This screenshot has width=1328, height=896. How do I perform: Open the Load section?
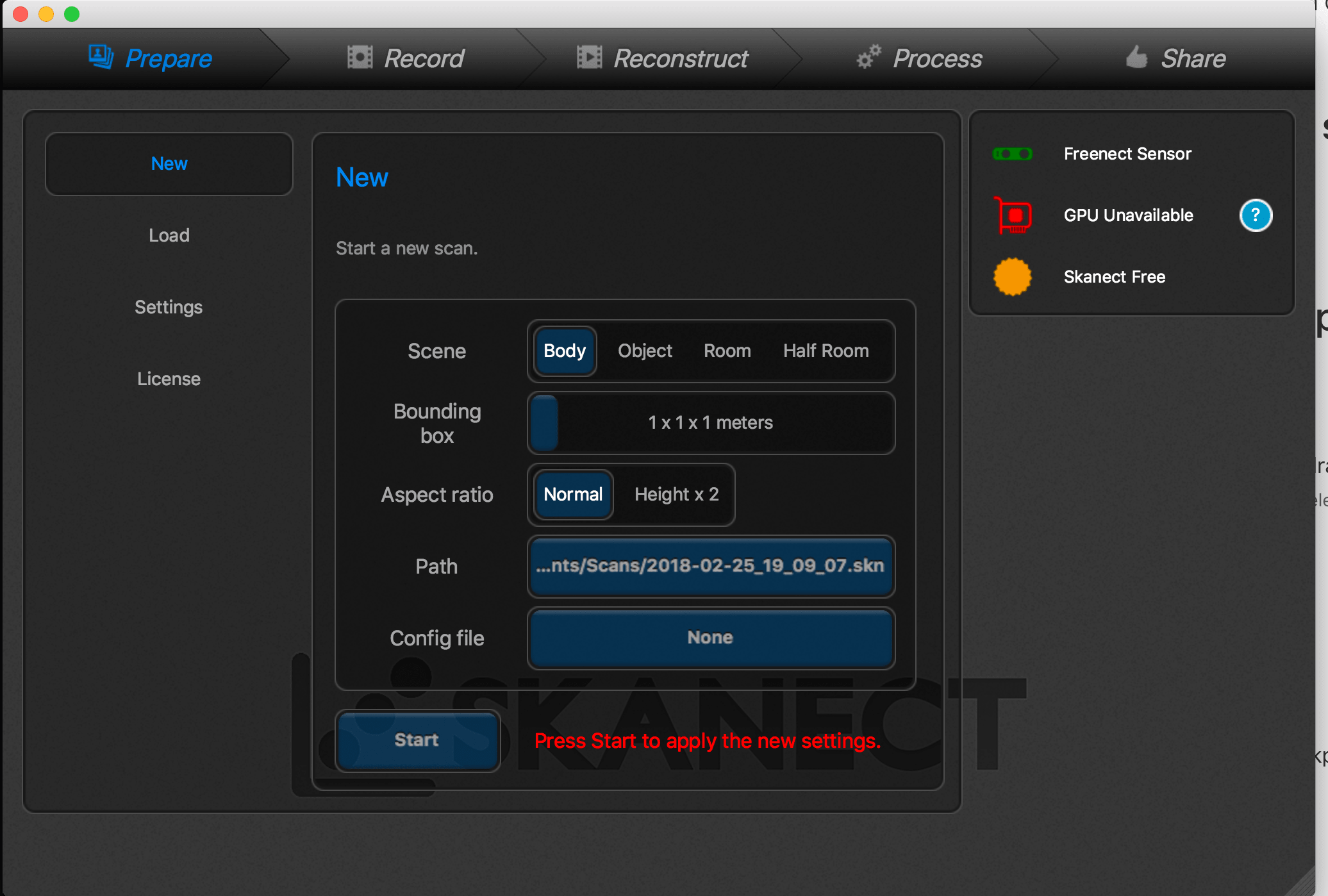click(x=169, y=236)
